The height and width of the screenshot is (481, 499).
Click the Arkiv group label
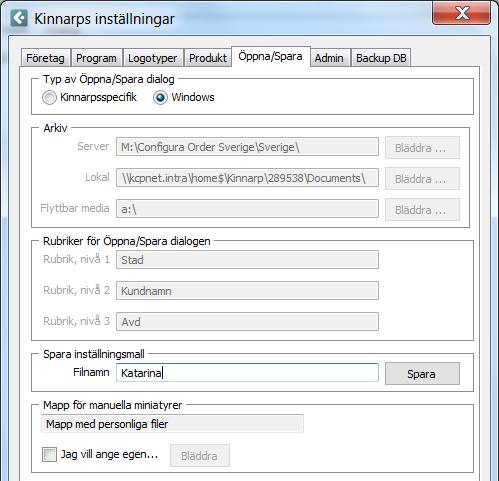pos(55,128)
